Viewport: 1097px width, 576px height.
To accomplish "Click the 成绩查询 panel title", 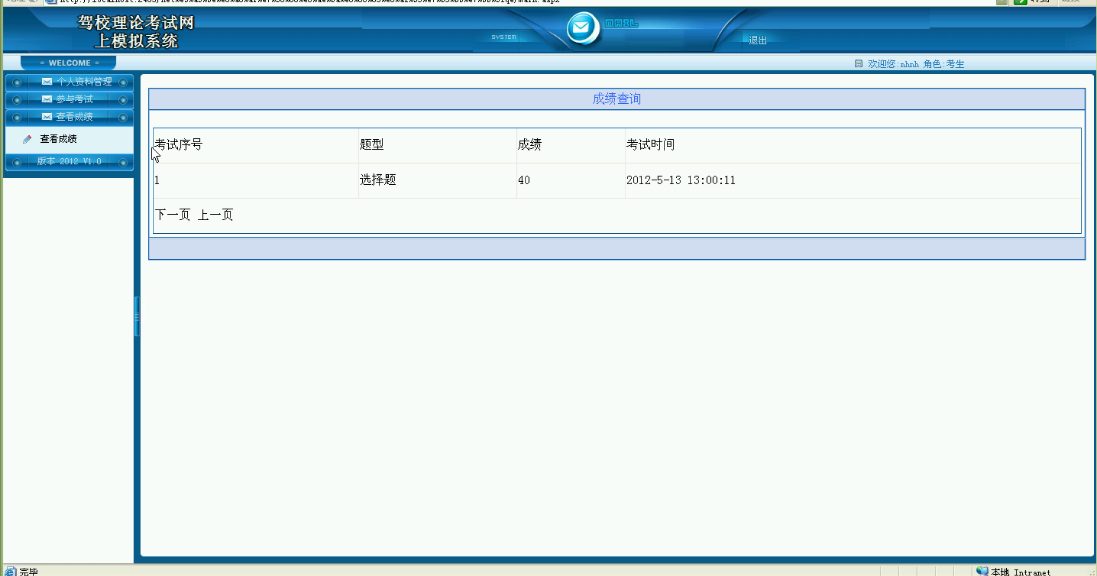I will (616, 99).
